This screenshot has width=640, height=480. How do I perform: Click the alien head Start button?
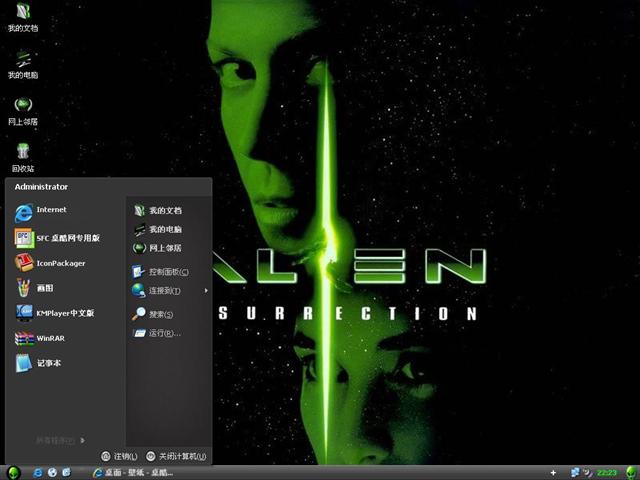[13, 473]
